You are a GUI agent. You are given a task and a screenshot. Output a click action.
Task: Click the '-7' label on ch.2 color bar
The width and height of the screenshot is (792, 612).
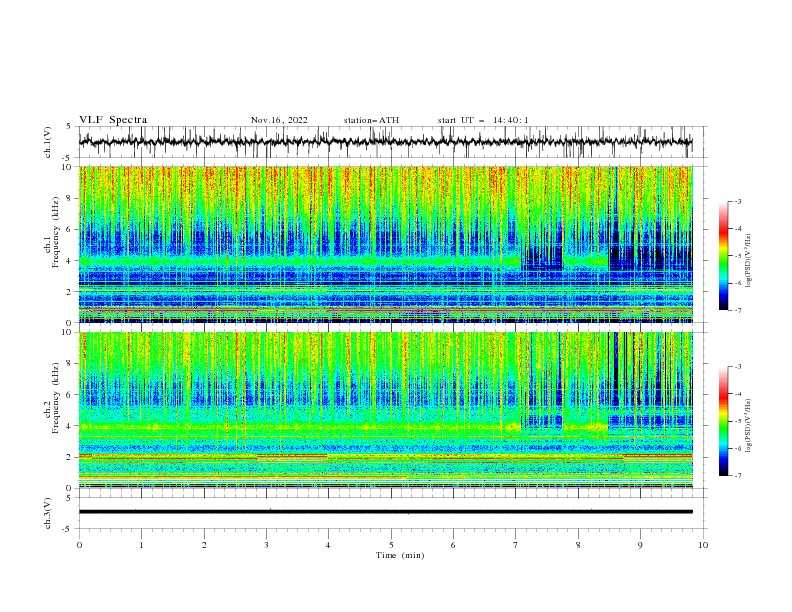[737, 475]
